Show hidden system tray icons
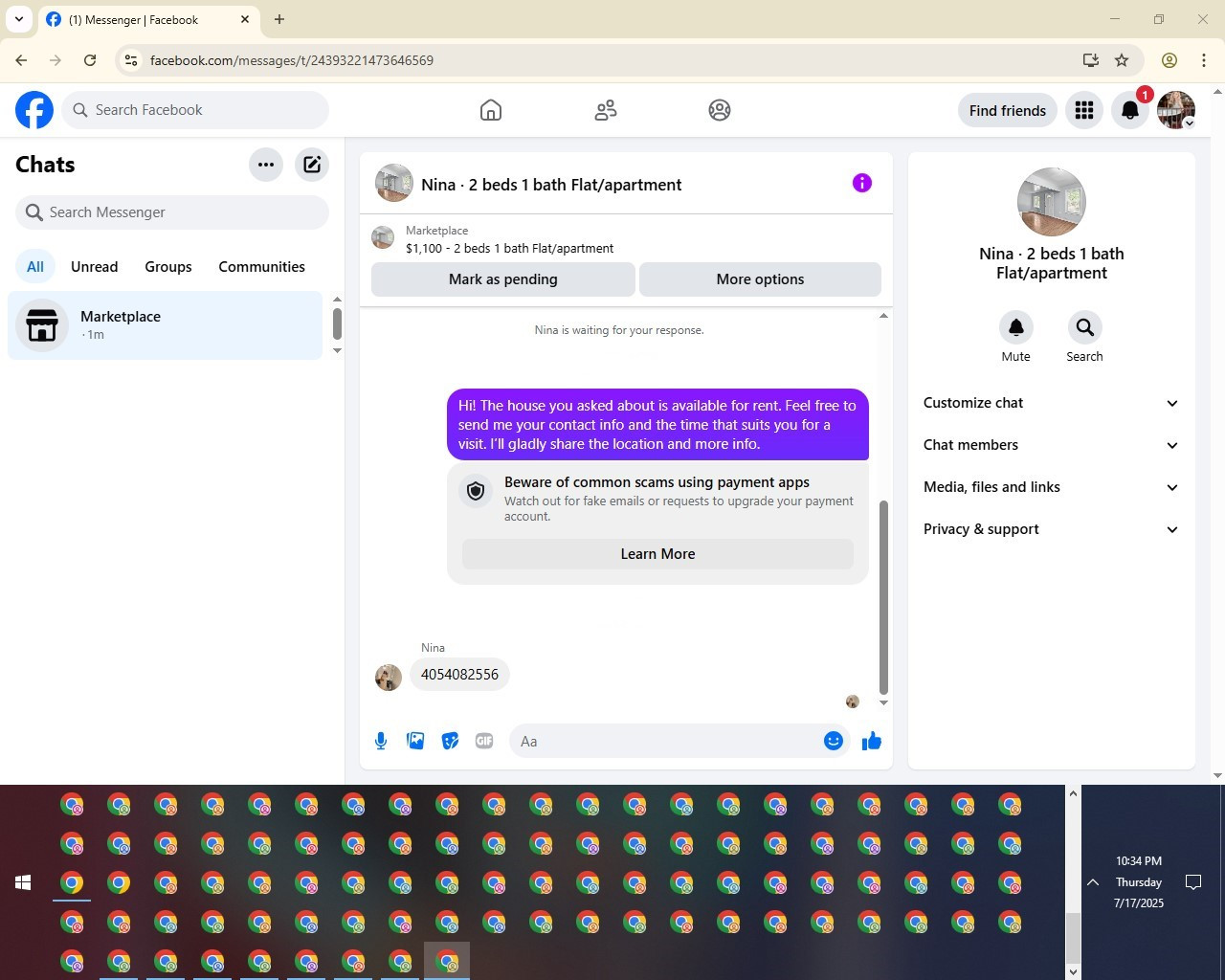The image size is (1225, 980). [x=1092, y=882]
